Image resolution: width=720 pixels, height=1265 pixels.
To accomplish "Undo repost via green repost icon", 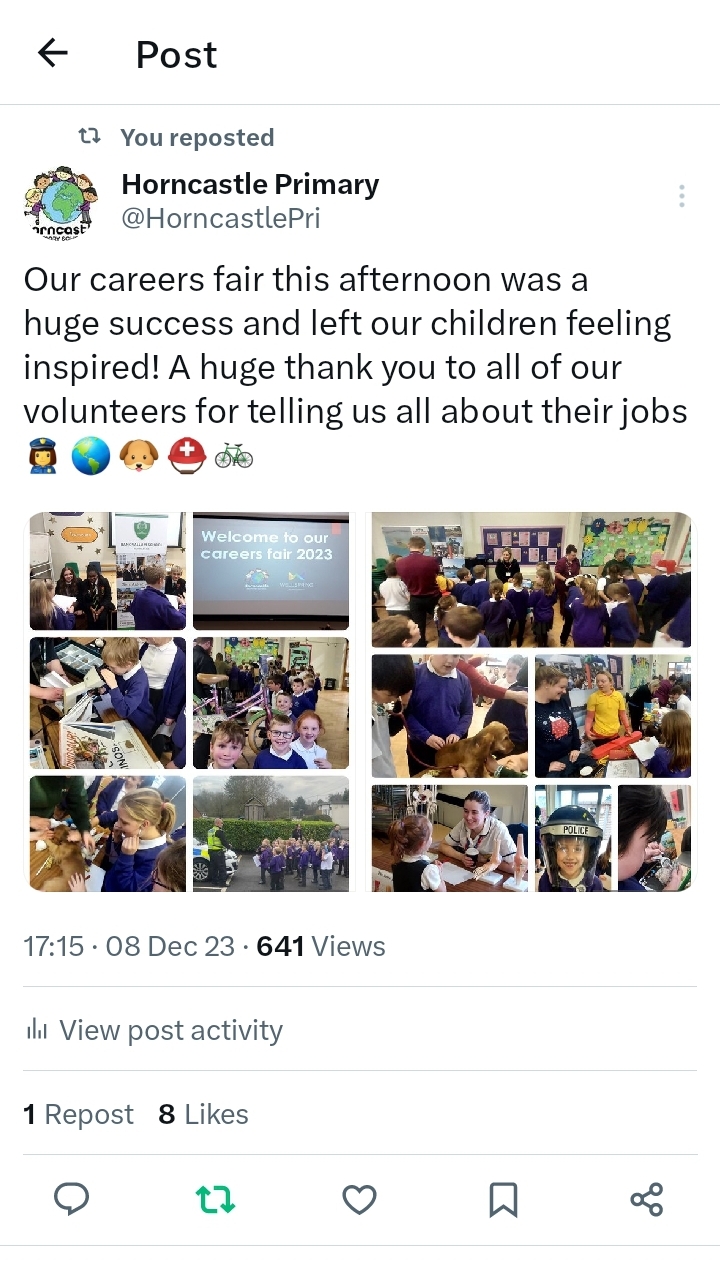I will pyautogui.click(x=215, y=1199).
